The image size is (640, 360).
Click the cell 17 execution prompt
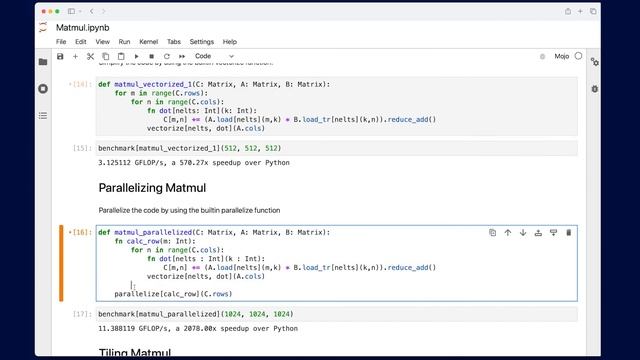82,314
